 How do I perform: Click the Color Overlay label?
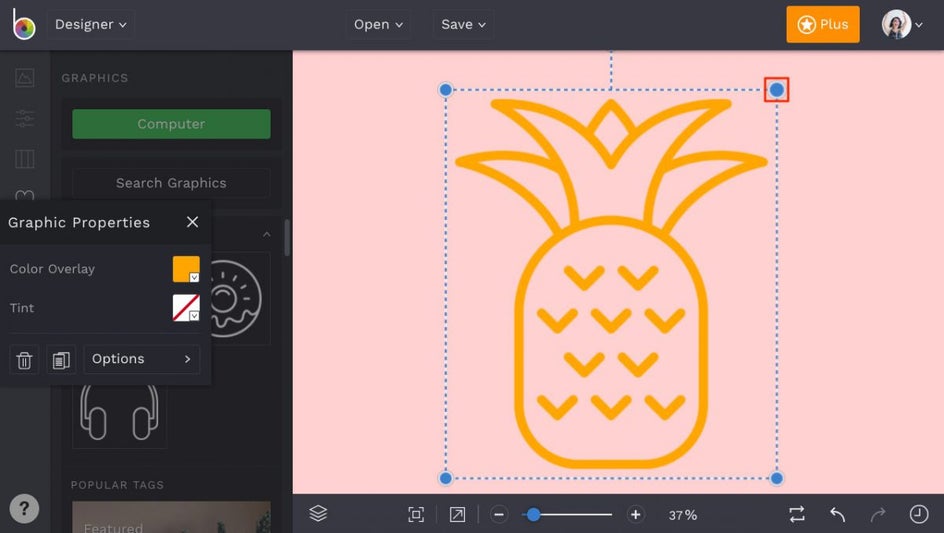52,269
